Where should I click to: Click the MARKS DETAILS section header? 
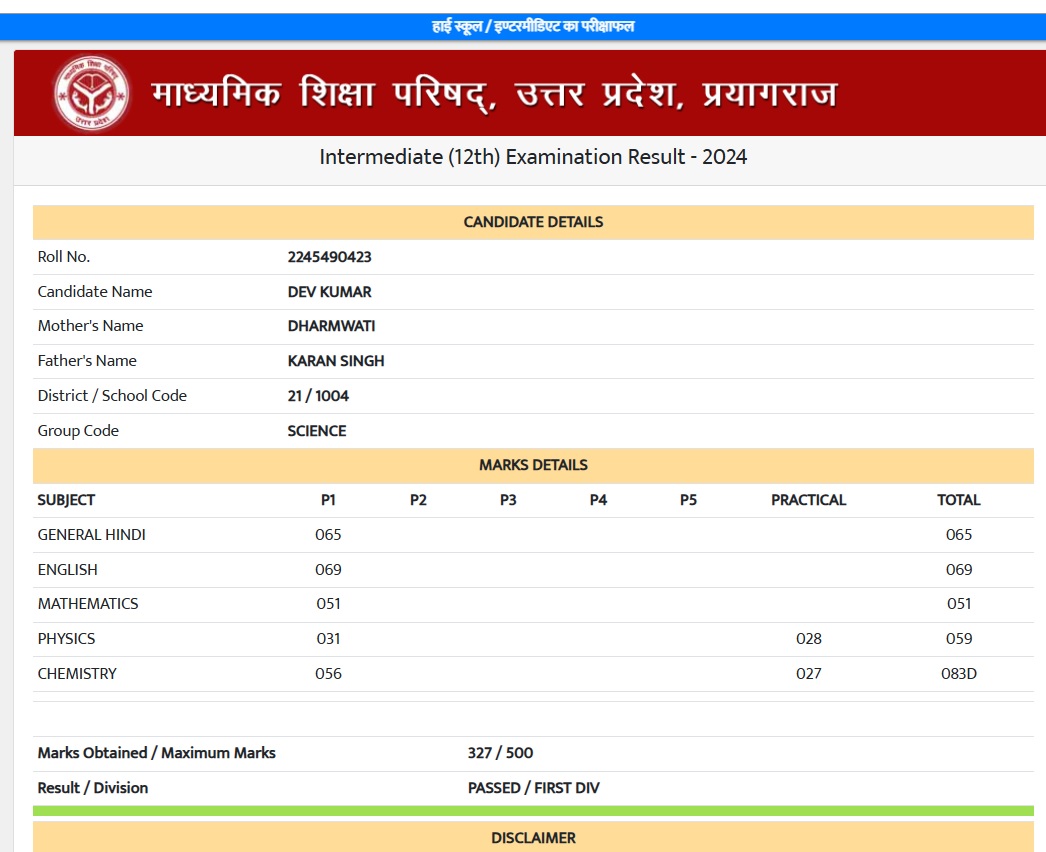point(533,465)
